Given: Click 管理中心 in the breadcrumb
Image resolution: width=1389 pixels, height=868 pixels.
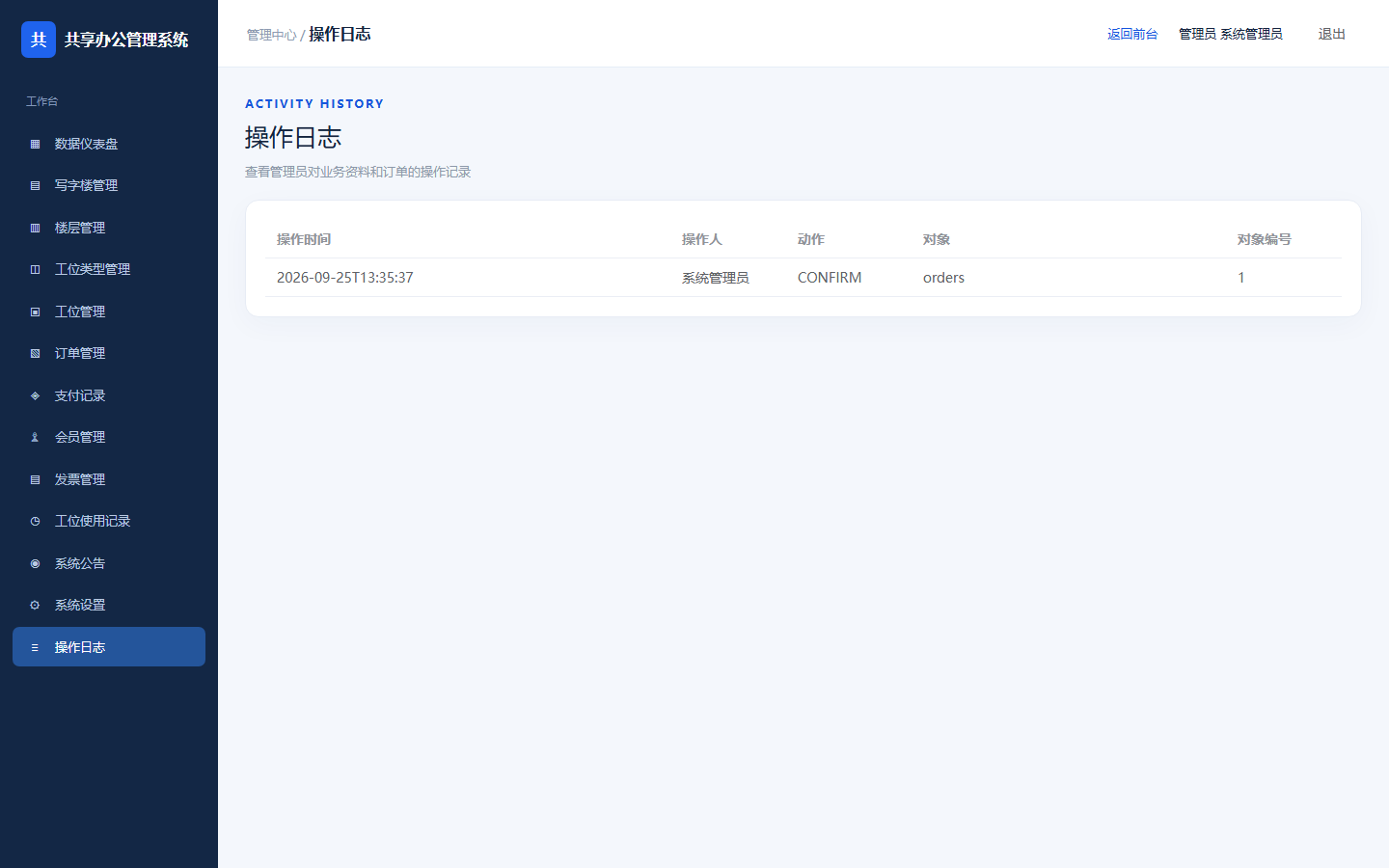Looking at the screenshot, I should point(271,35).
